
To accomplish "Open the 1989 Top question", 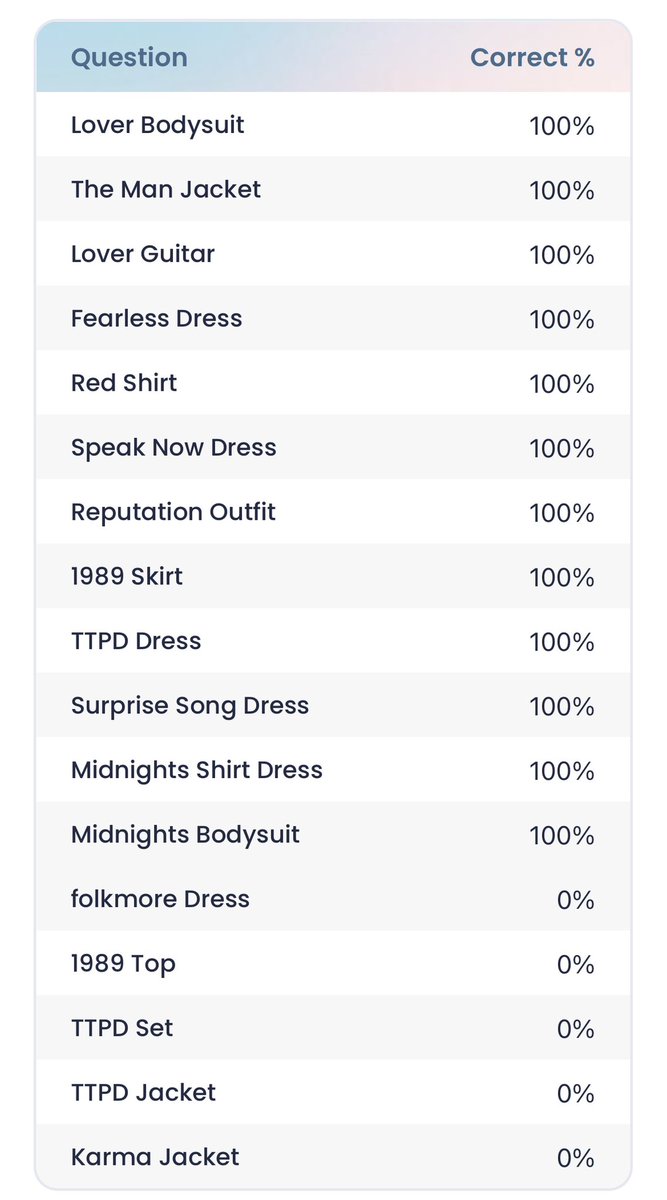I will [333, 963].
